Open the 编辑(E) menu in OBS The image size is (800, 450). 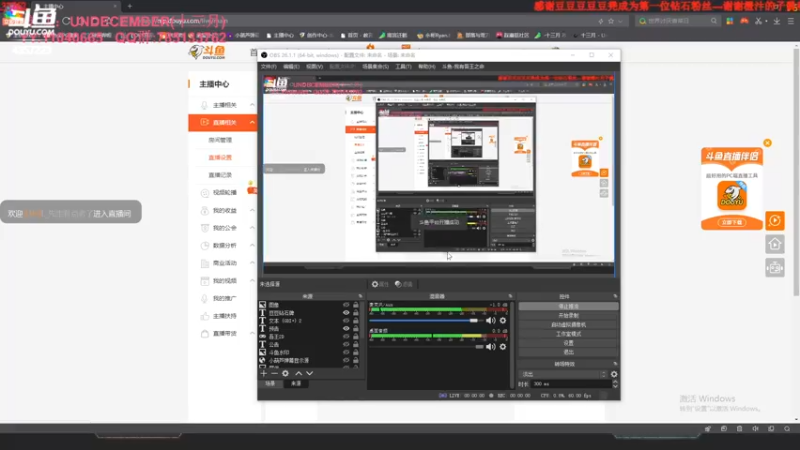pyautogui.click(x=291, y=66)
